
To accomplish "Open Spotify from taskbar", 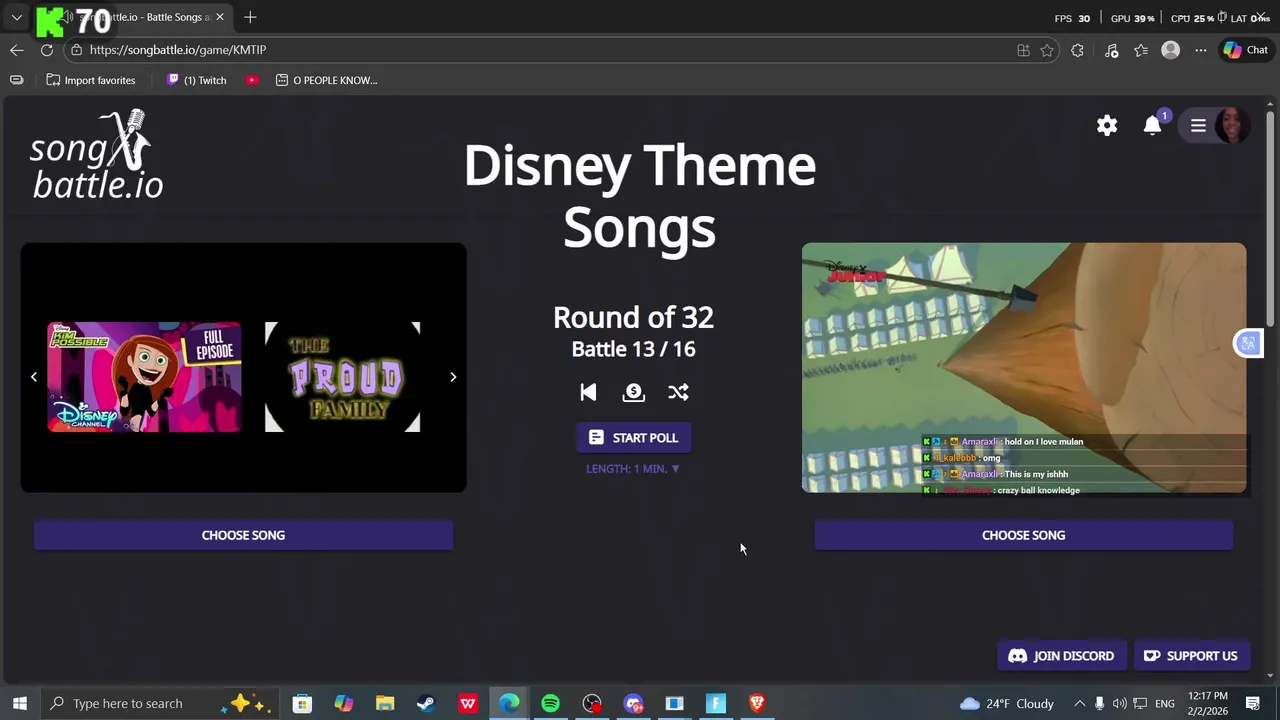I will [x=550, y=703].
